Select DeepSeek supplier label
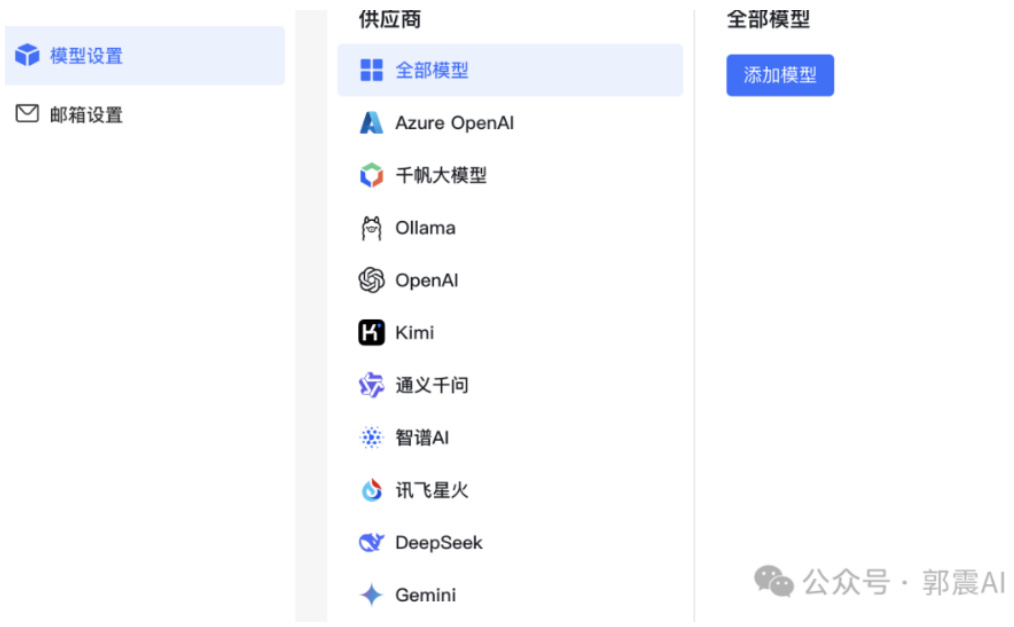The image size is (1014, 627). 438,542
